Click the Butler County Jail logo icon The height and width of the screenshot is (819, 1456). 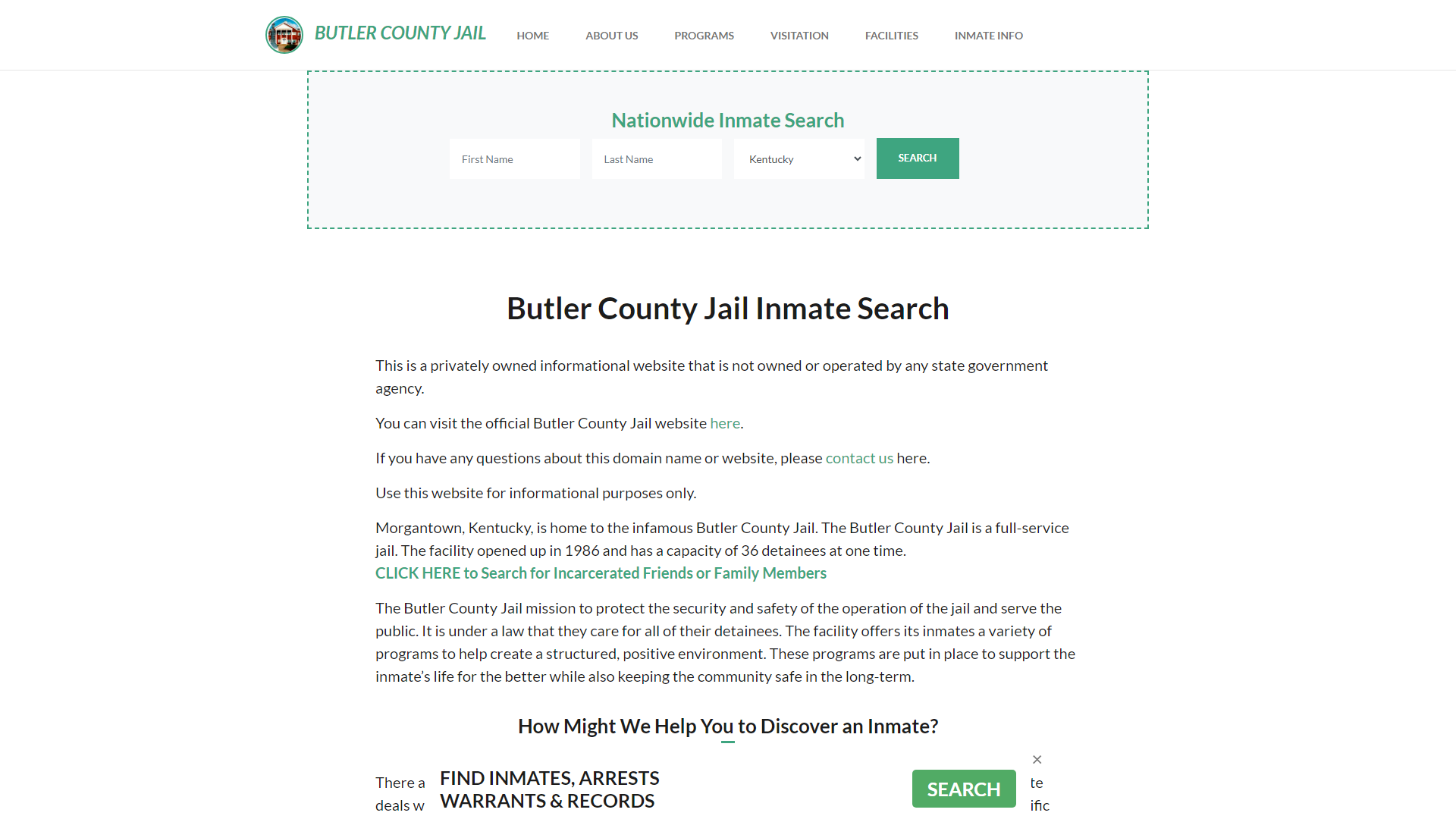(x=284, y=35)
